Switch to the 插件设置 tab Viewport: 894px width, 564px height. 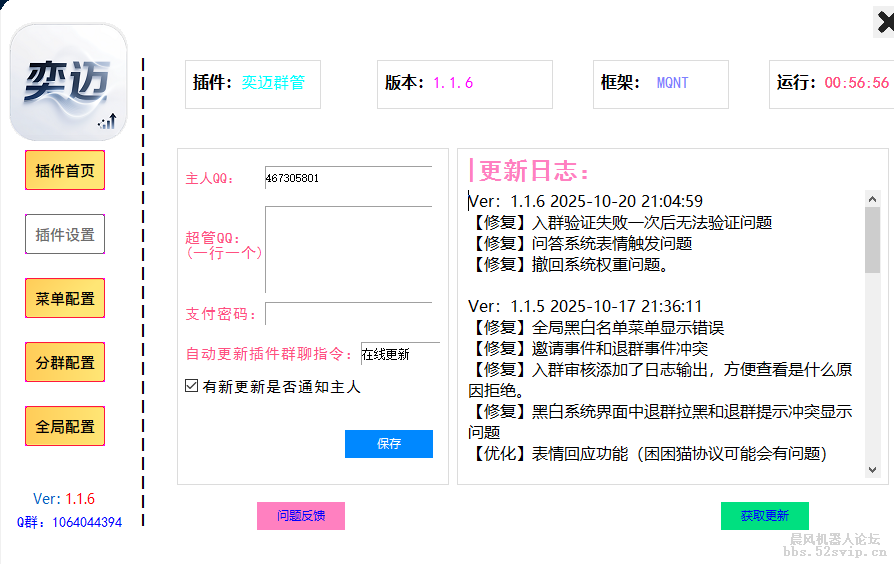tap(65, 234)
